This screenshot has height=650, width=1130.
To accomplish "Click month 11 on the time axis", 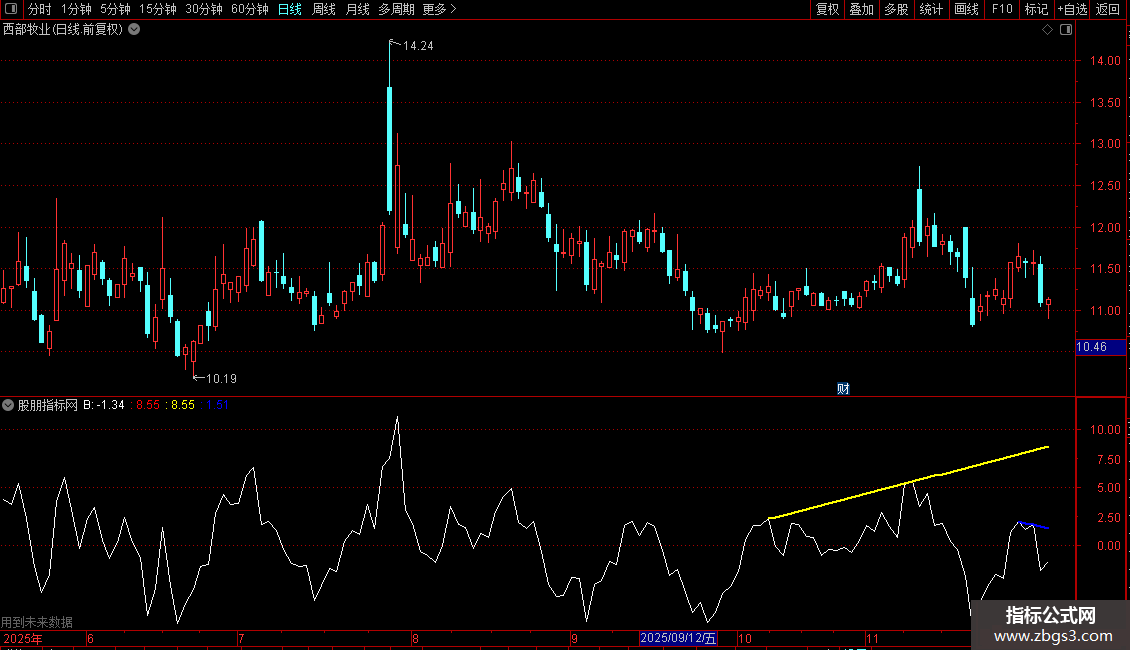I will coord(873,638).
